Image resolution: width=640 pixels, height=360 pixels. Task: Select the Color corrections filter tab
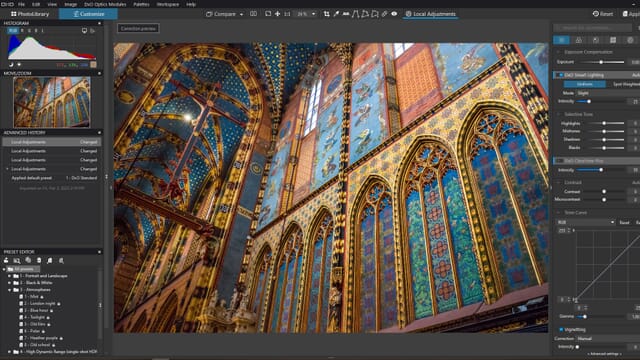tap(578, 40)
